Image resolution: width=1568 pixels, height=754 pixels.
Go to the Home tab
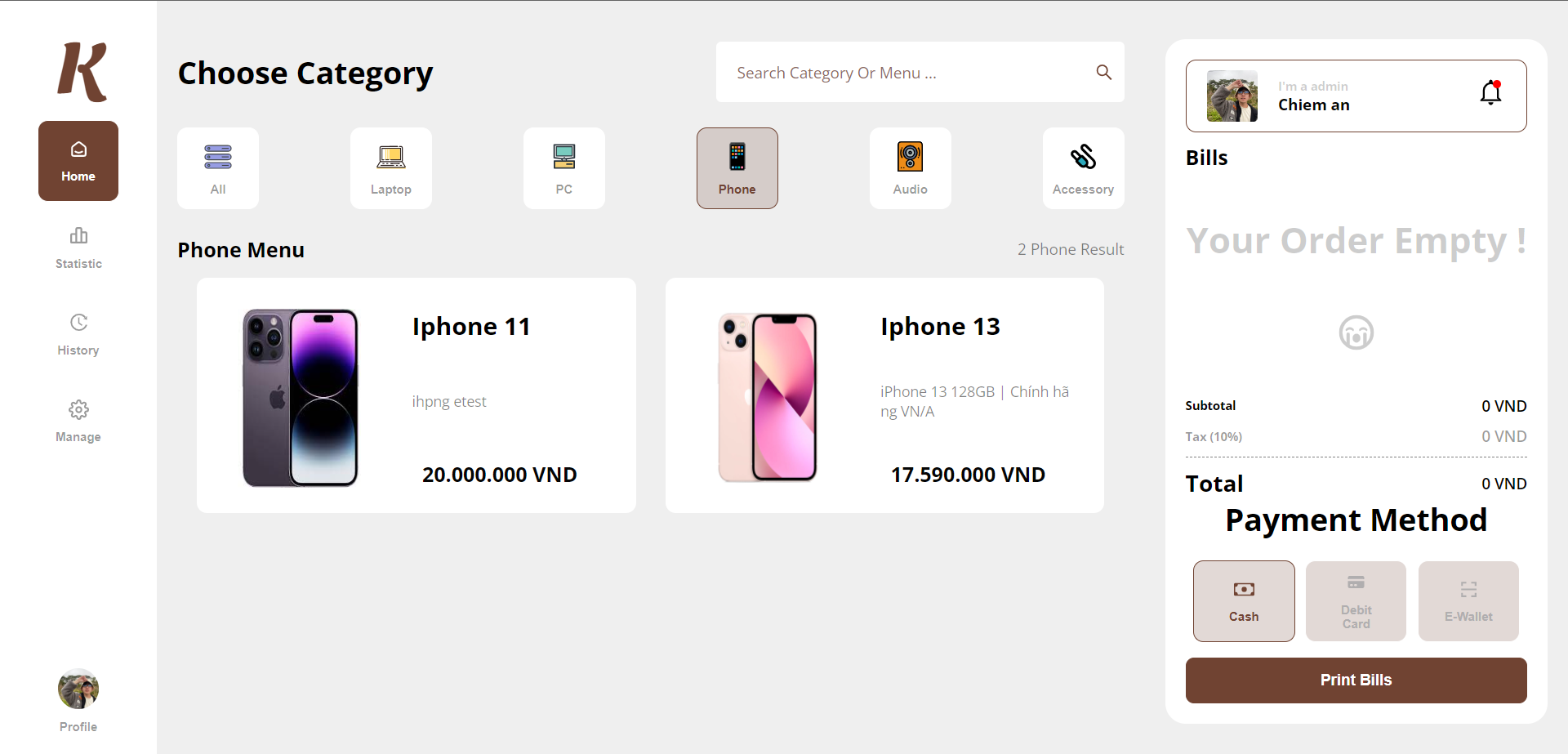pos(78,161)
